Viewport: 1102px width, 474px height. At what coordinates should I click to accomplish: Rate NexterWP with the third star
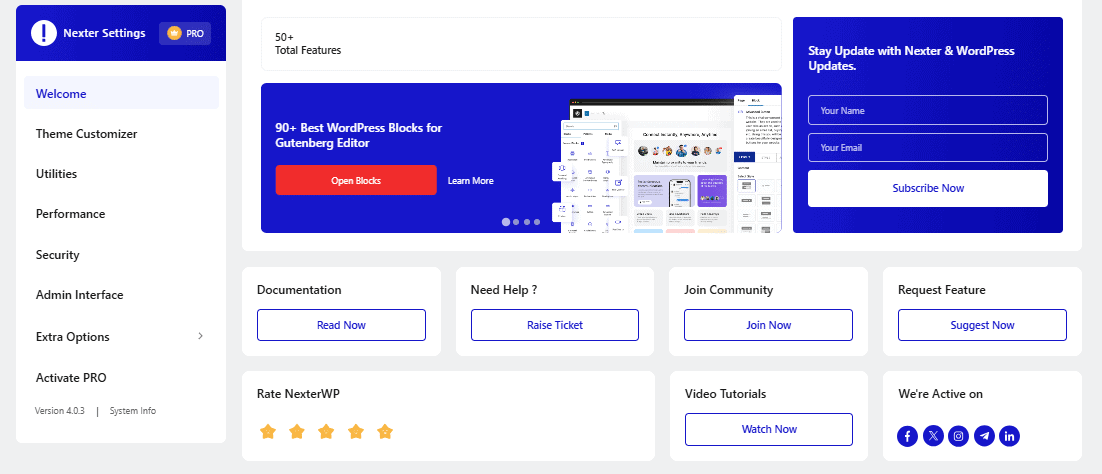point(326,431)
